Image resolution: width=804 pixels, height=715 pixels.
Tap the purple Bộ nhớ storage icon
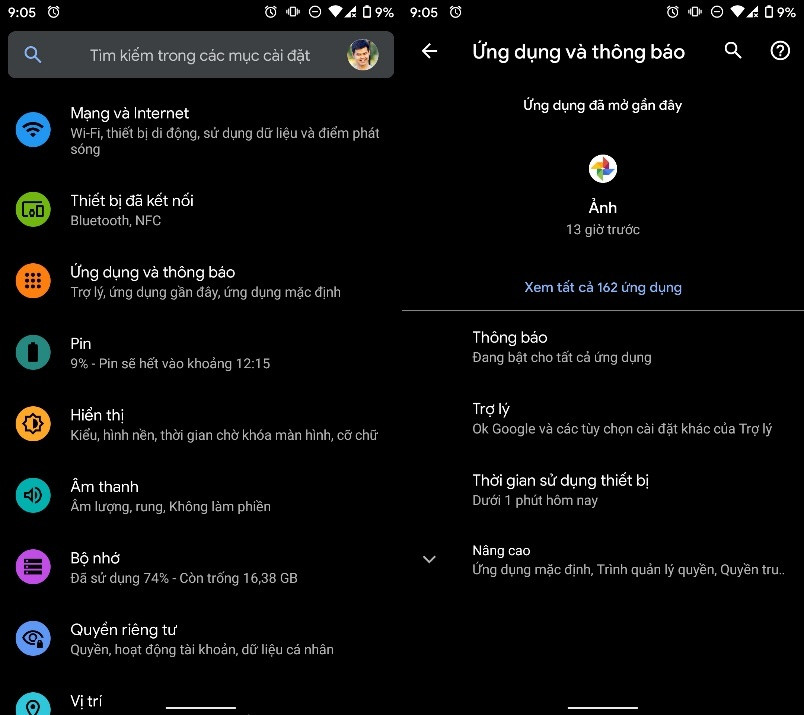(x=33, y=567)
